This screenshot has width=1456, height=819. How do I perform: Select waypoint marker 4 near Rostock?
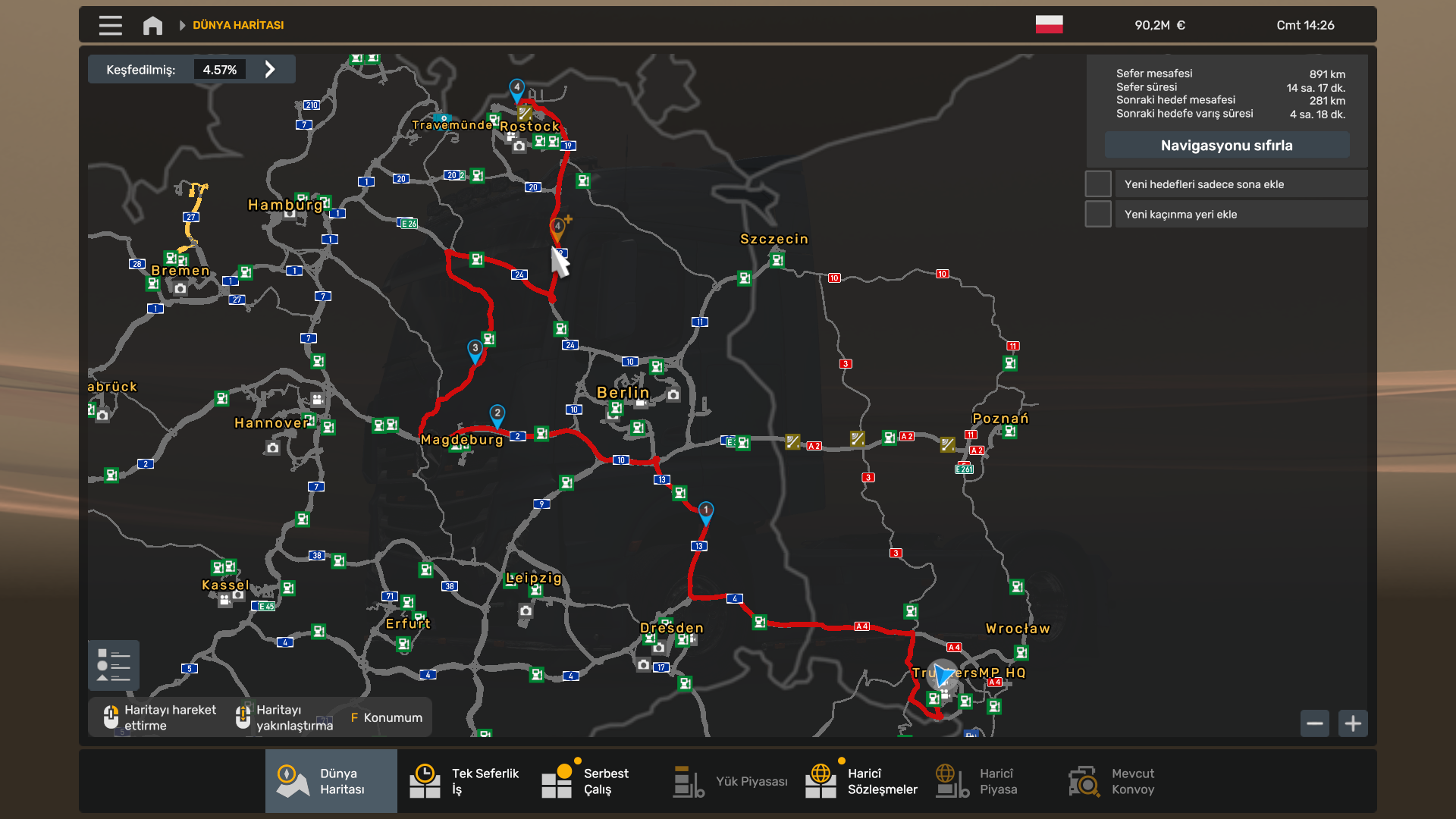516,88
